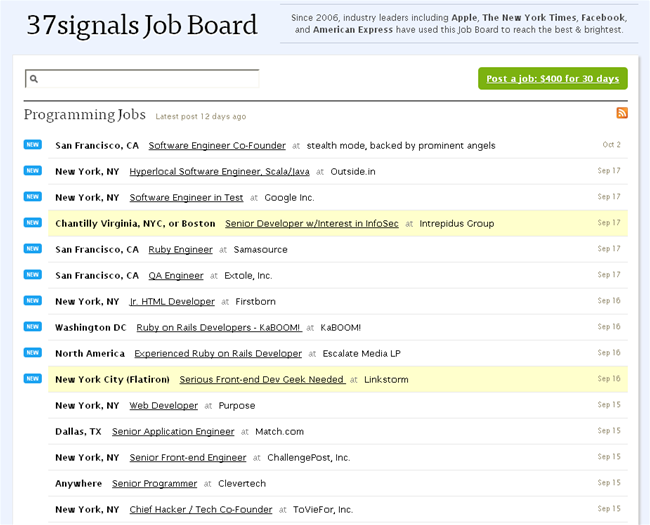The height and width of the screenshot is (525, 650).
Task: Click company name Extole, Inc.
Action: 248,276
